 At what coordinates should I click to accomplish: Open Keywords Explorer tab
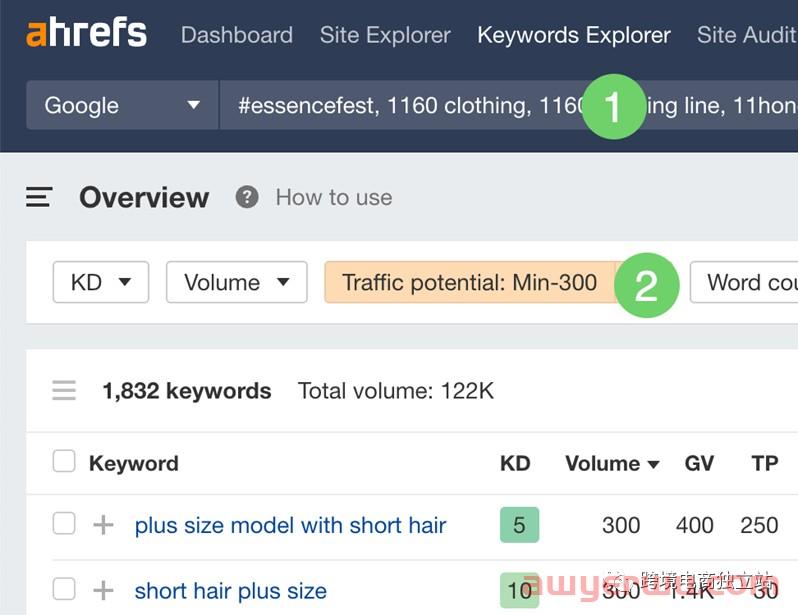[574, 35]
